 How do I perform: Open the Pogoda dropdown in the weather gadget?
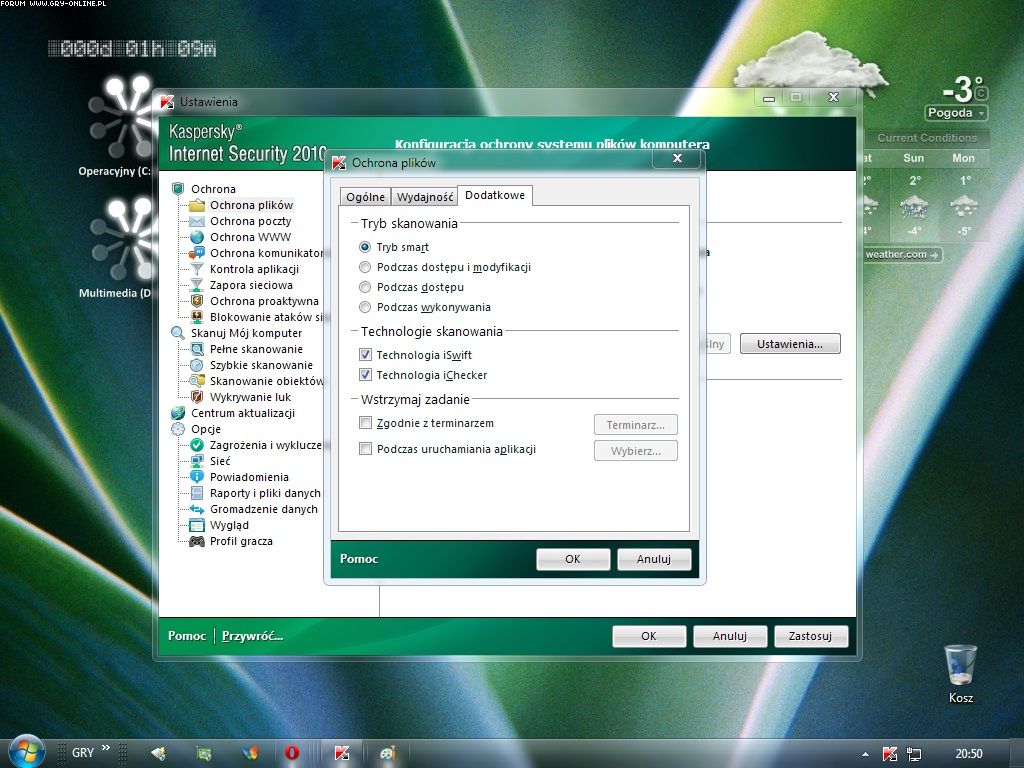pos(955,113)
